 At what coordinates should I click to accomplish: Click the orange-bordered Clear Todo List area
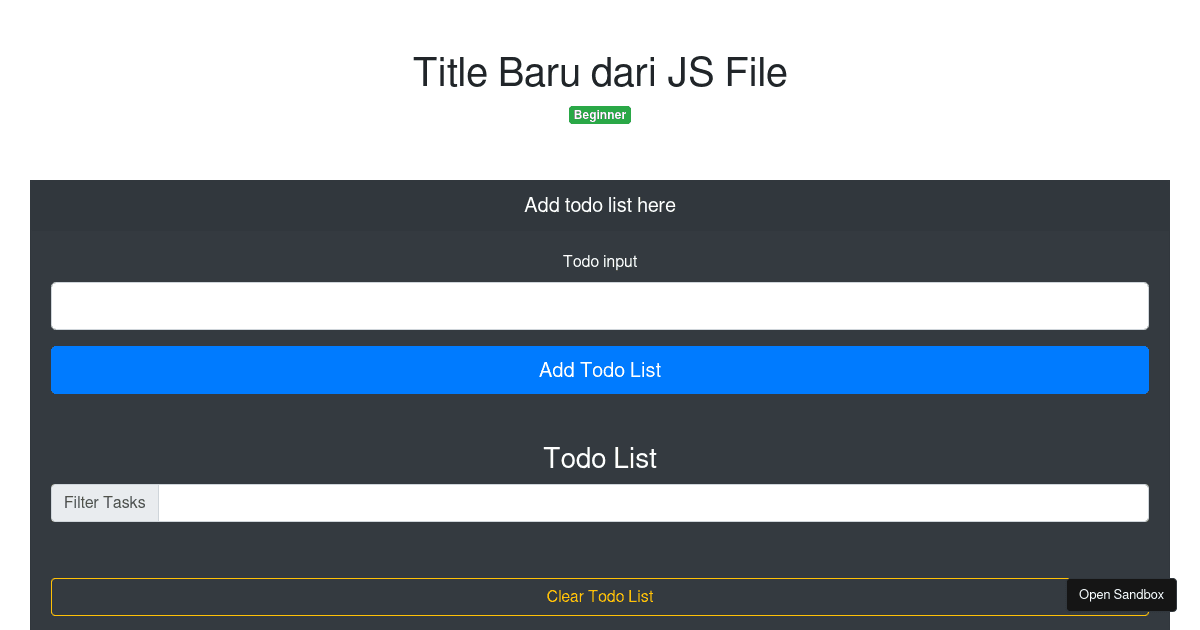599,596
